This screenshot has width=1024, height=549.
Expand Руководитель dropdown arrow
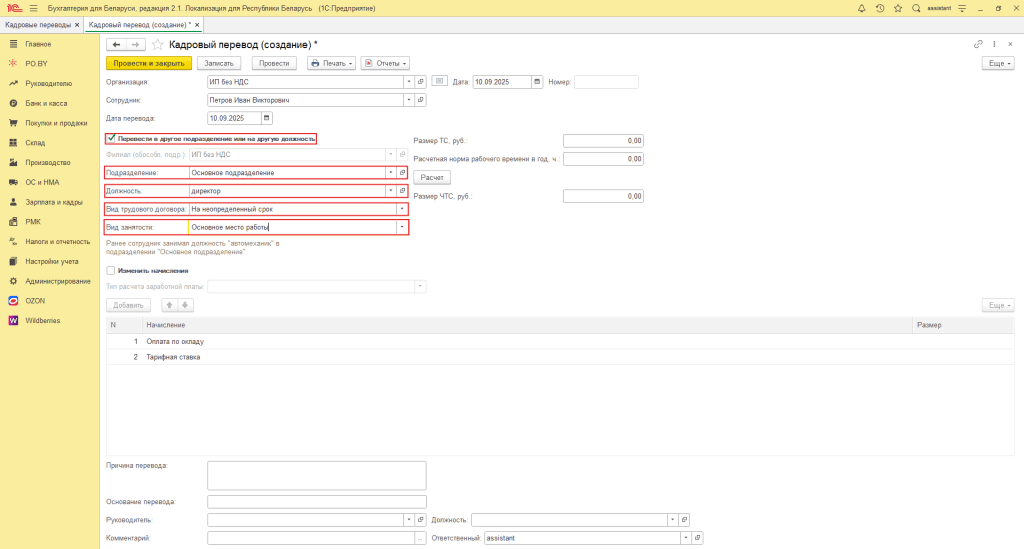[x=409, y=520]
